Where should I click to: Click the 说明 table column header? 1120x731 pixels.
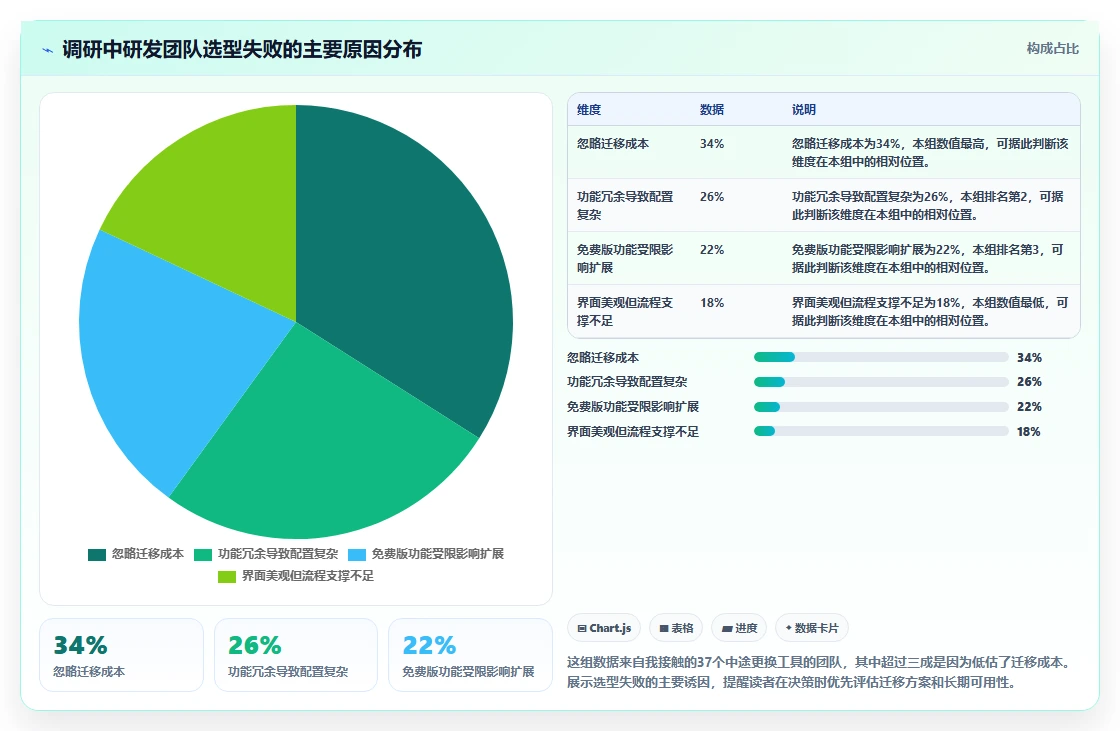pos(804,109)
